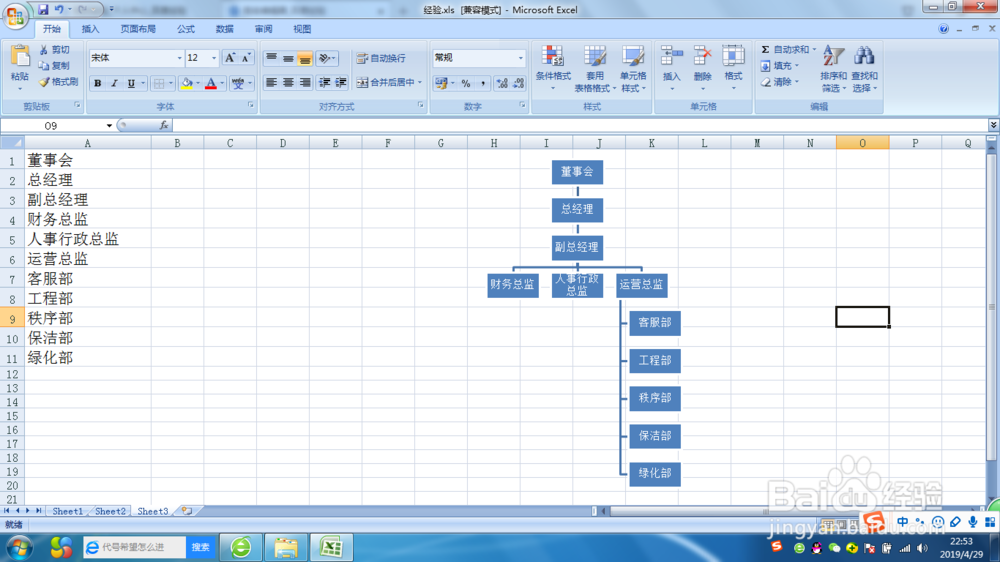Select the entire sheet corner button
The image size is (1000, 562).
pyautogui.click(x=12, y=143)
